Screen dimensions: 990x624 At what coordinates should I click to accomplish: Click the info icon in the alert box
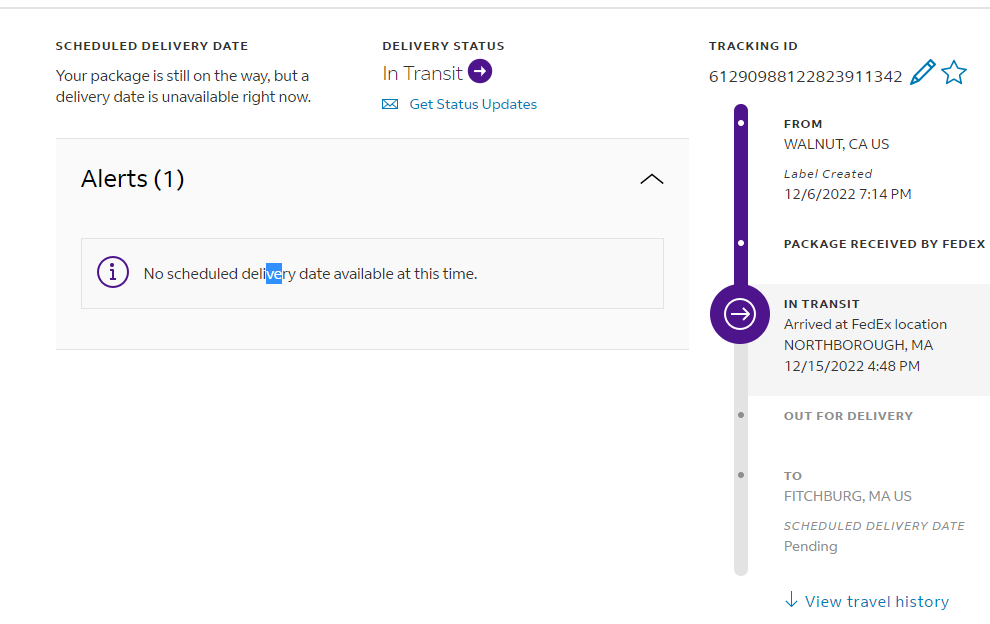113,272
